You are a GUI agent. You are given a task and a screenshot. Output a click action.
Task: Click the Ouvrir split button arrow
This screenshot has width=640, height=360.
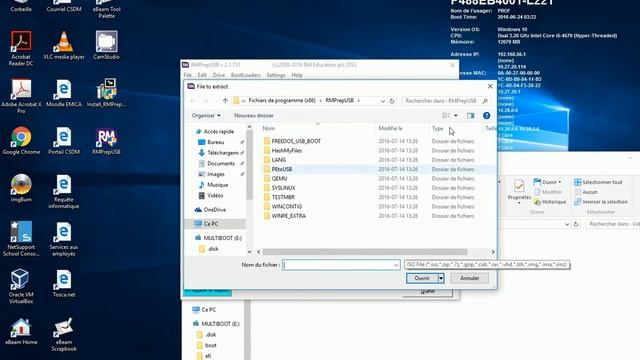pyautogui.click(x=441, y=278)
